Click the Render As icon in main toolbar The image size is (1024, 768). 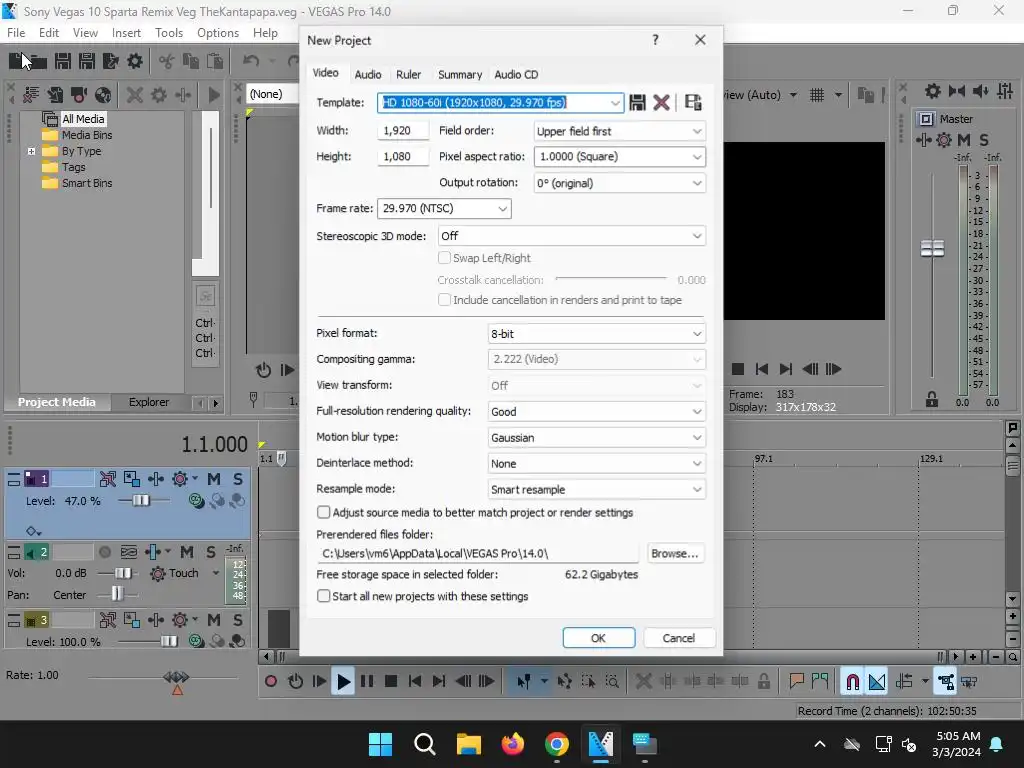110,61
